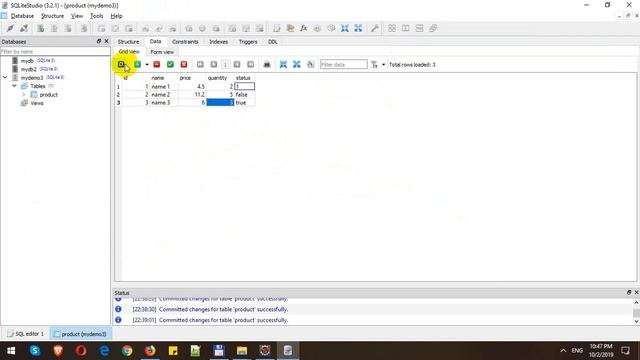Select the Views node in the tree

[37, 103]
